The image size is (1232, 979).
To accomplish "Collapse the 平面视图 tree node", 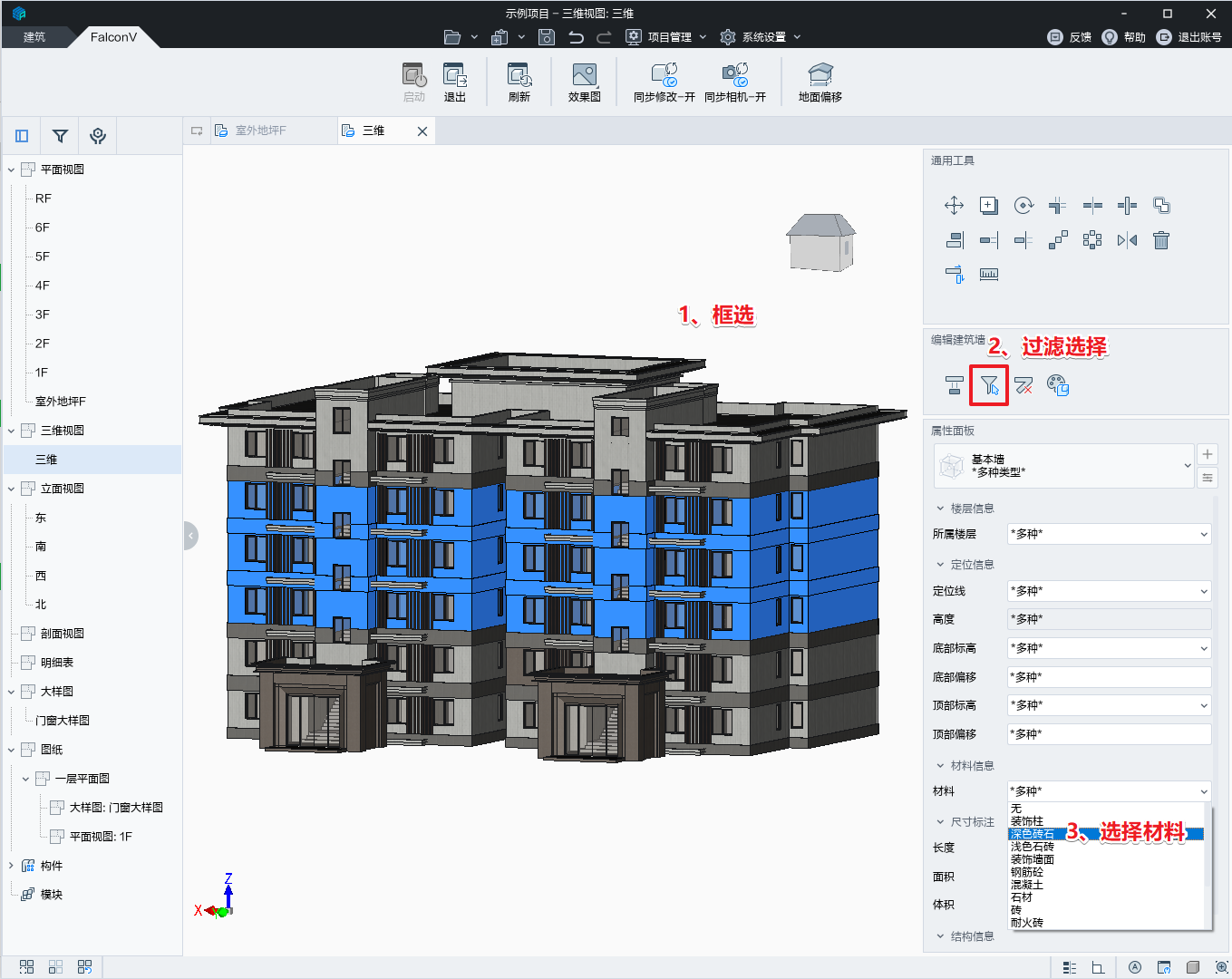I will point(11,170).
